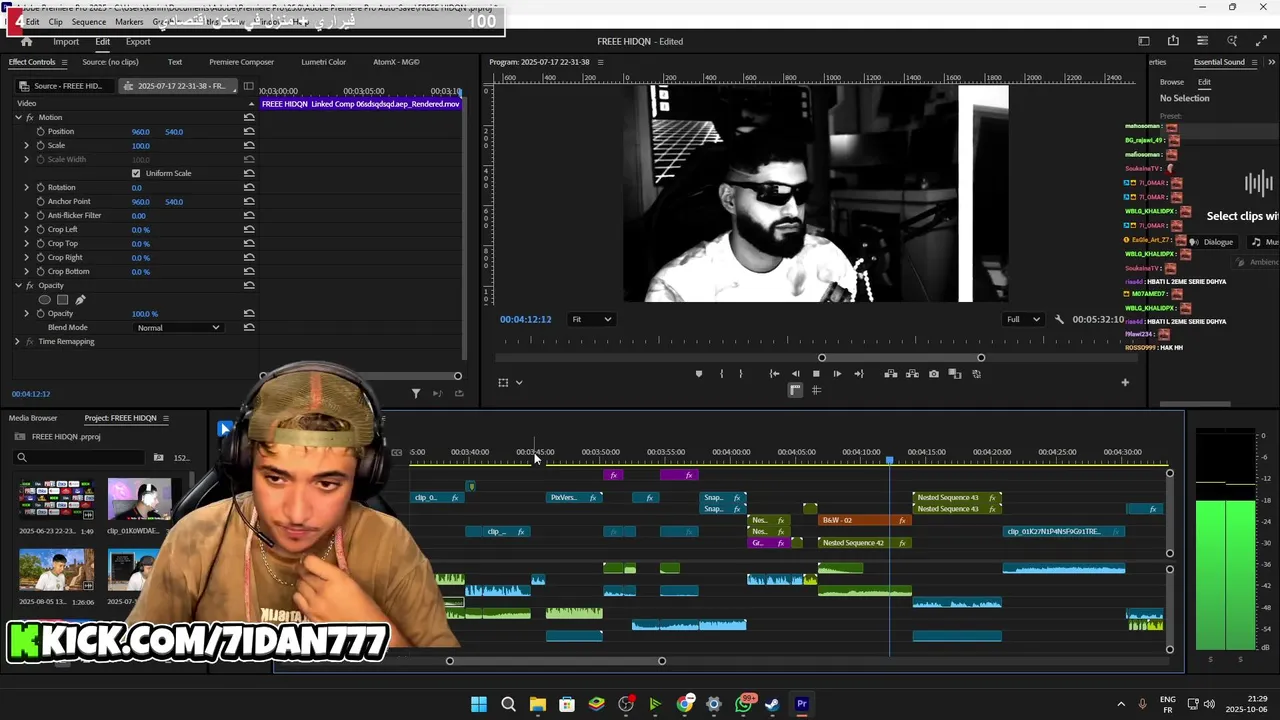
Task: Expand the Crop Top property
Action: click(x=27, y=243)
